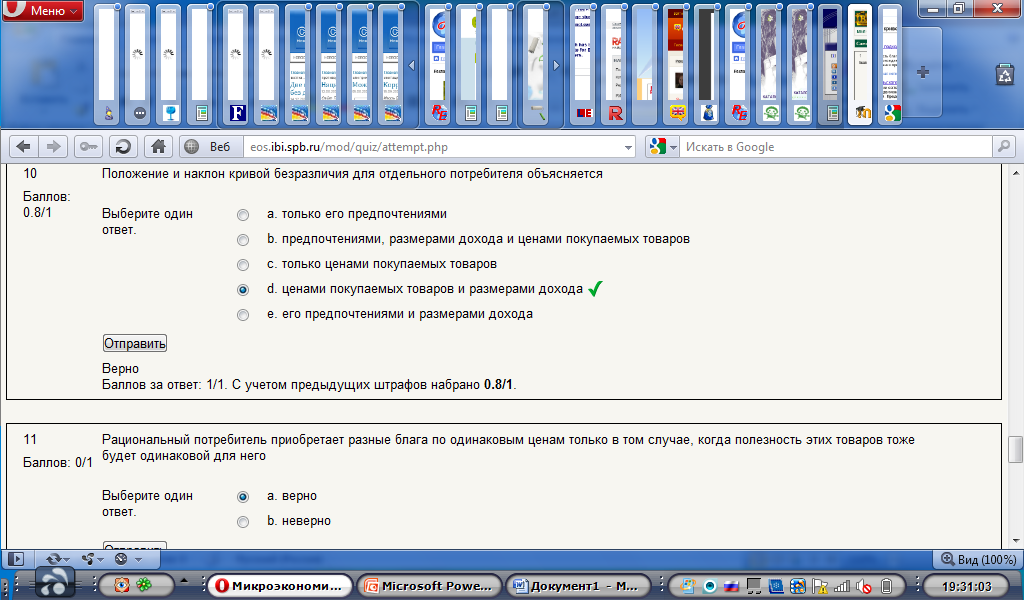The image size is (1024, 600).
Task: Go to the home page icon
Action: (158, 147)
